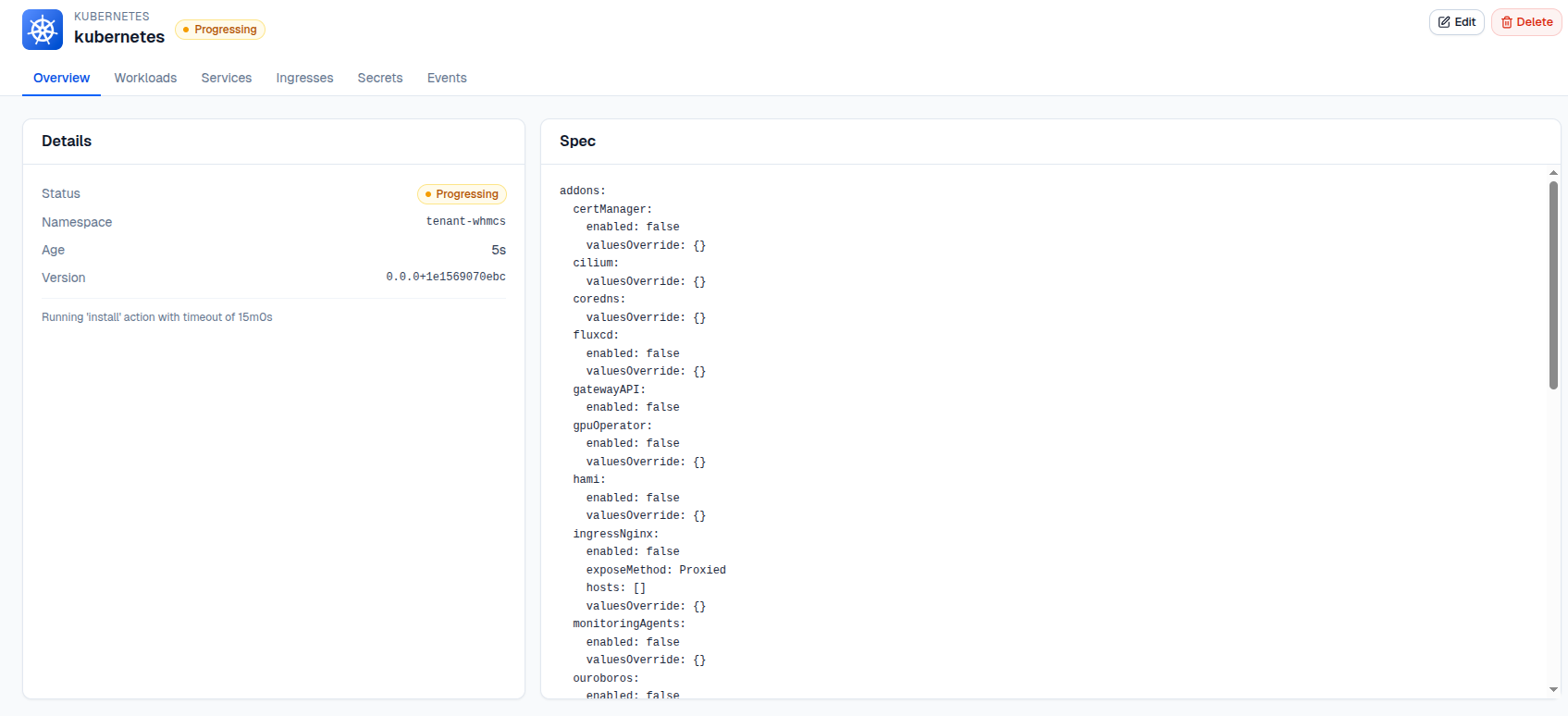Click the Delete button label
This screenshot has width=1568, height=716.
tap(1535, 22)
